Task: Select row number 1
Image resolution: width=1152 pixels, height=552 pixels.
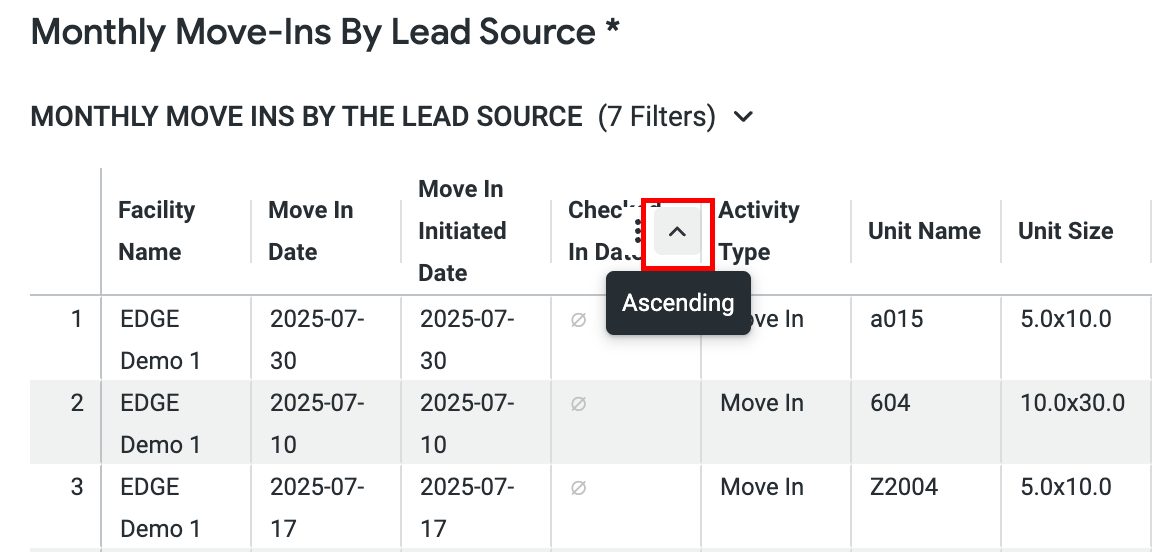Action: tap(77, 320)
